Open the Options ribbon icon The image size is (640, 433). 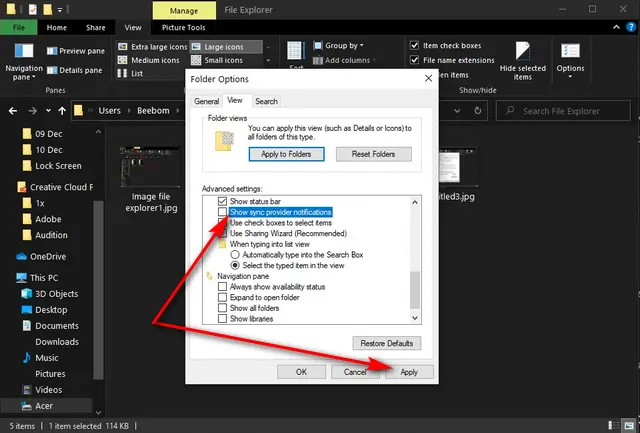click(x=570, y=51)
